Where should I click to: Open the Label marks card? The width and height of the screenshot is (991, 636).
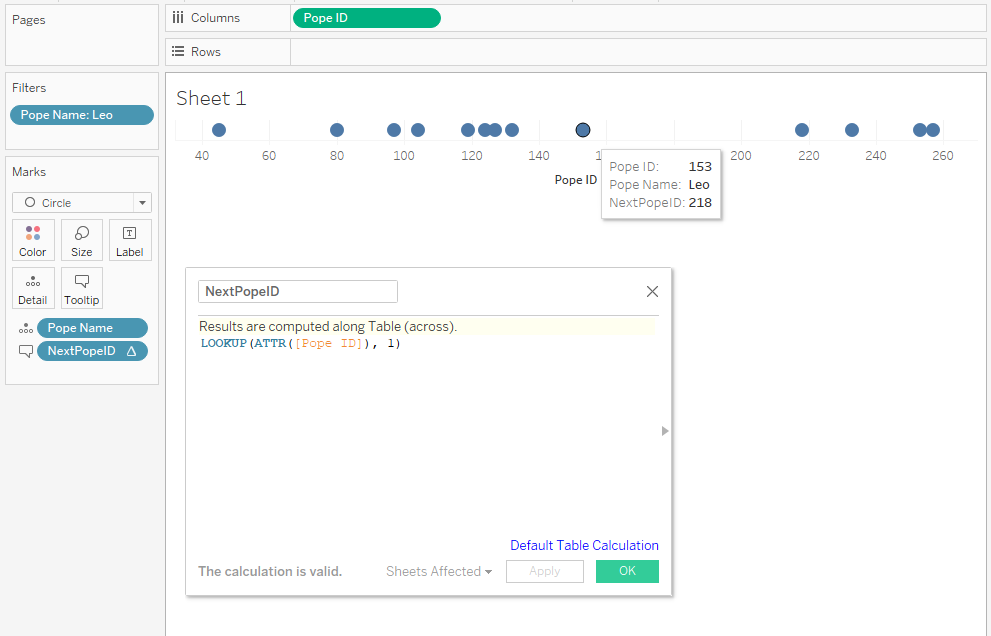coord(130,240)
